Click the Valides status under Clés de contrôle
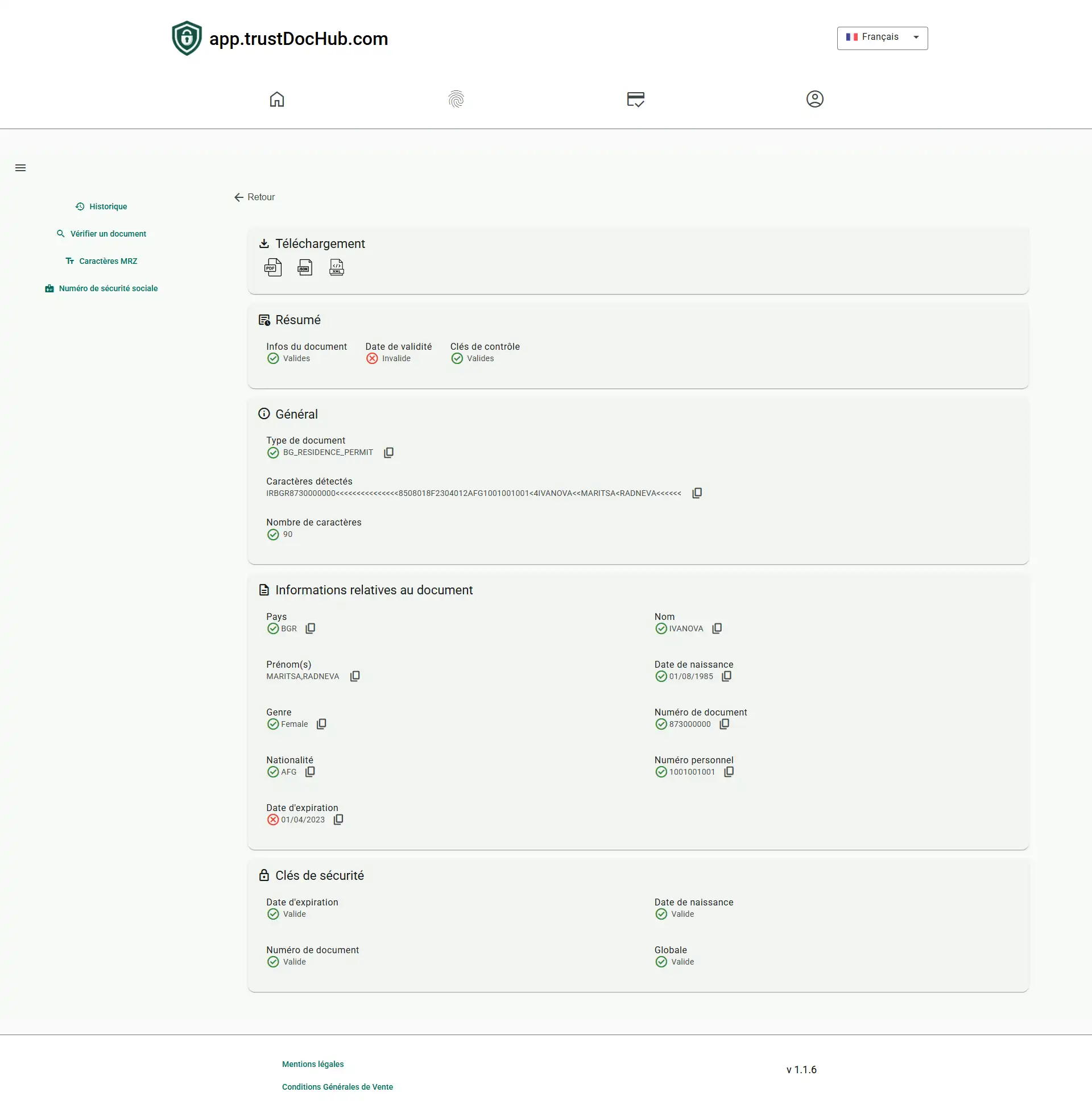The height and width of the screenshot is (1117, 1092). click(x=480, y=358)
